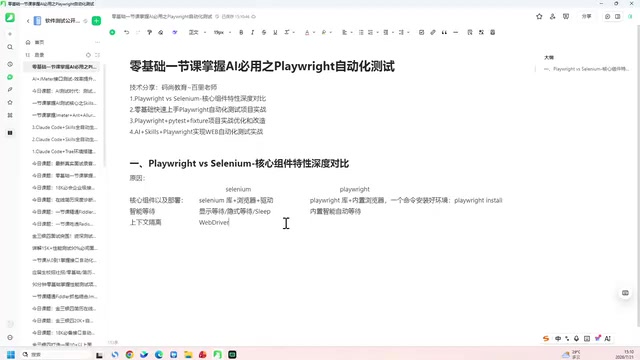Screen dimensions: 640x360
Task: Insert a bulleted list
Action: pyautogui.click(x=361, y=32)
